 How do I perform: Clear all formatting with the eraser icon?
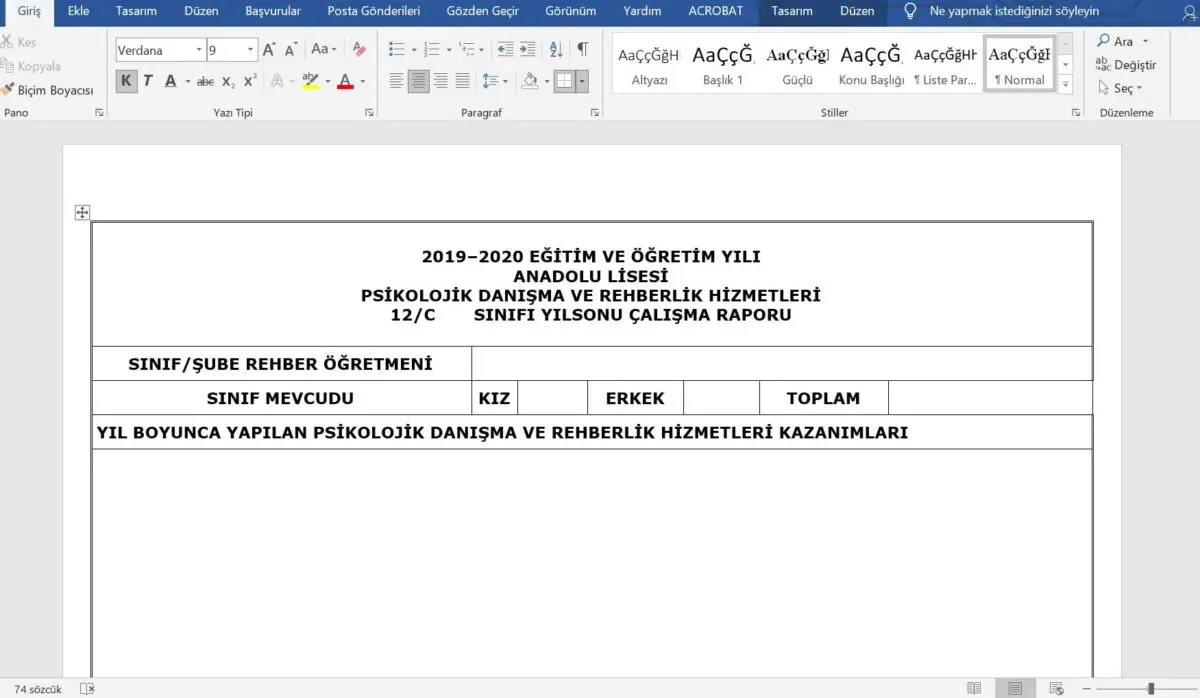[360, 49]
